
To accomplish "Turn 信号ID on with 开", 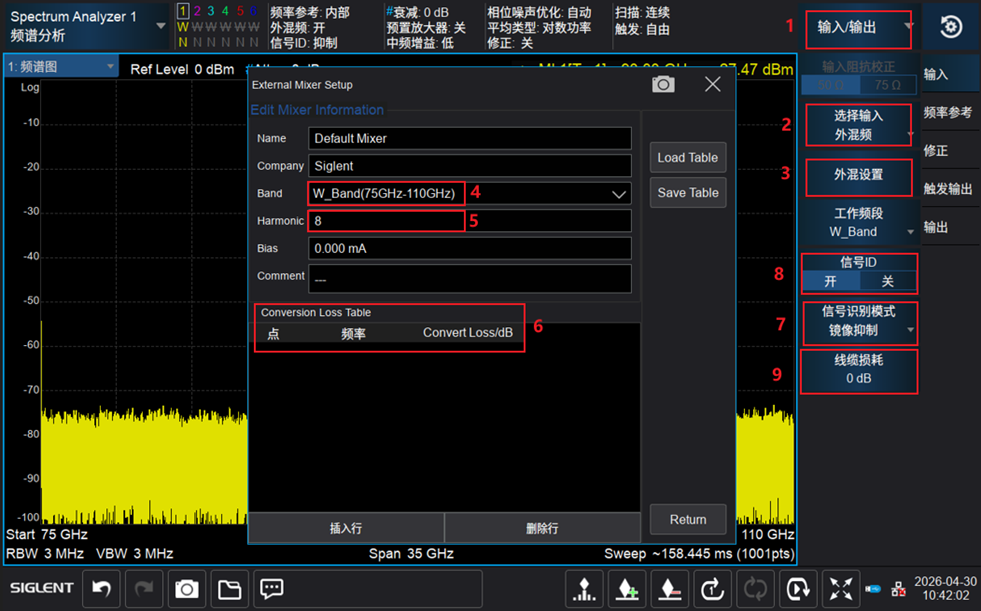I will (830, 281).
